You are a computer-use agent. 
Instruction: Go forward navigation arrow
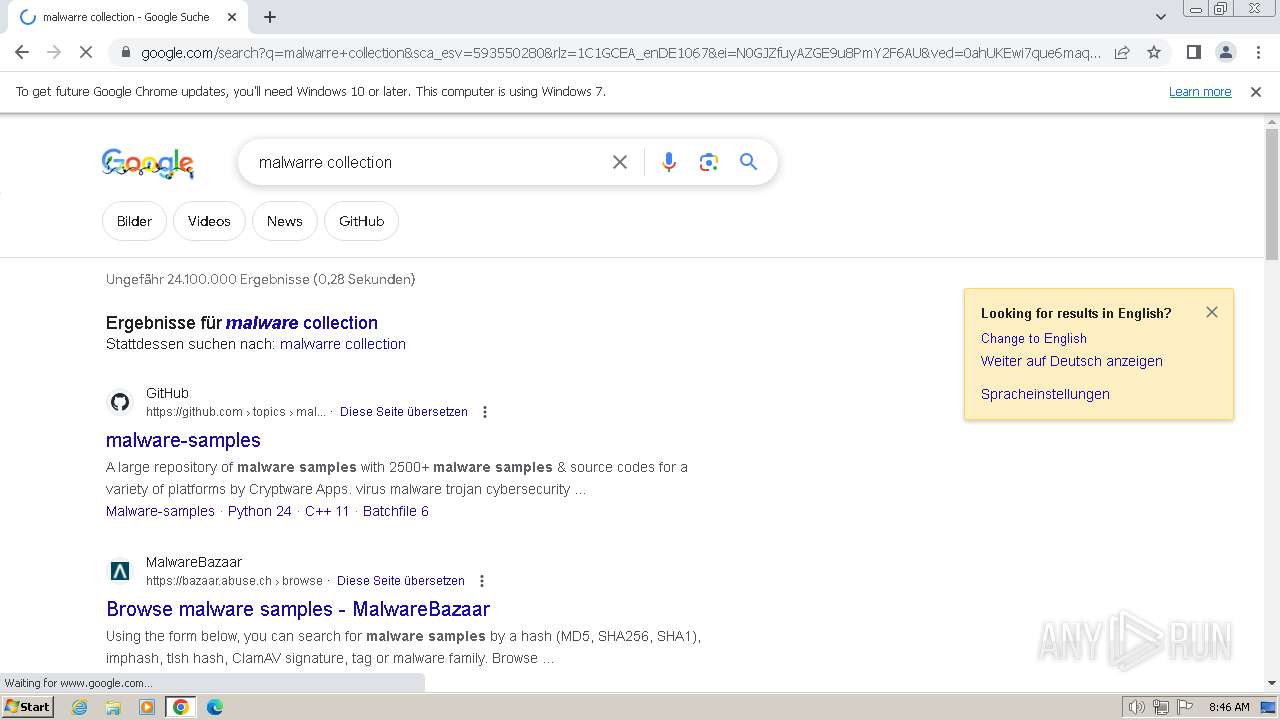click(54, 52)
